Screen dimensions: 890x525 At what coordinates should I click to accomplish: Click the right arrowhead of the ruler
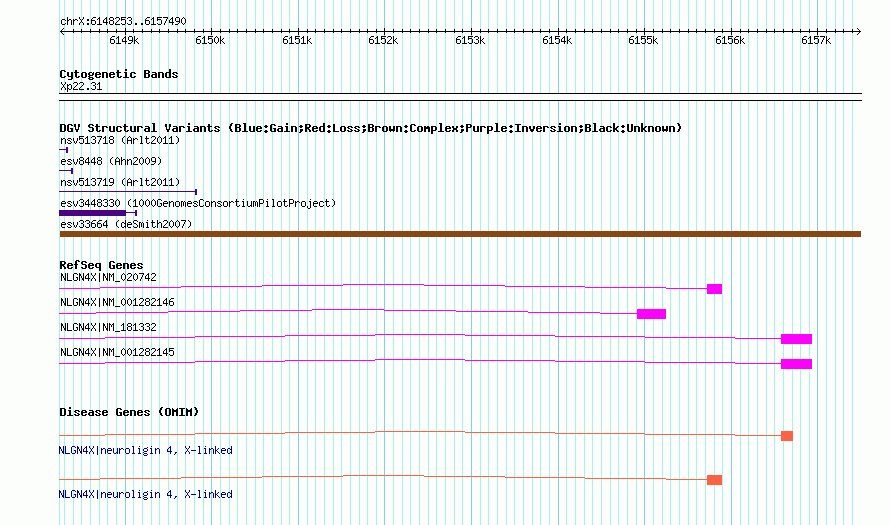pyautogui.click(x=859, y=32)
